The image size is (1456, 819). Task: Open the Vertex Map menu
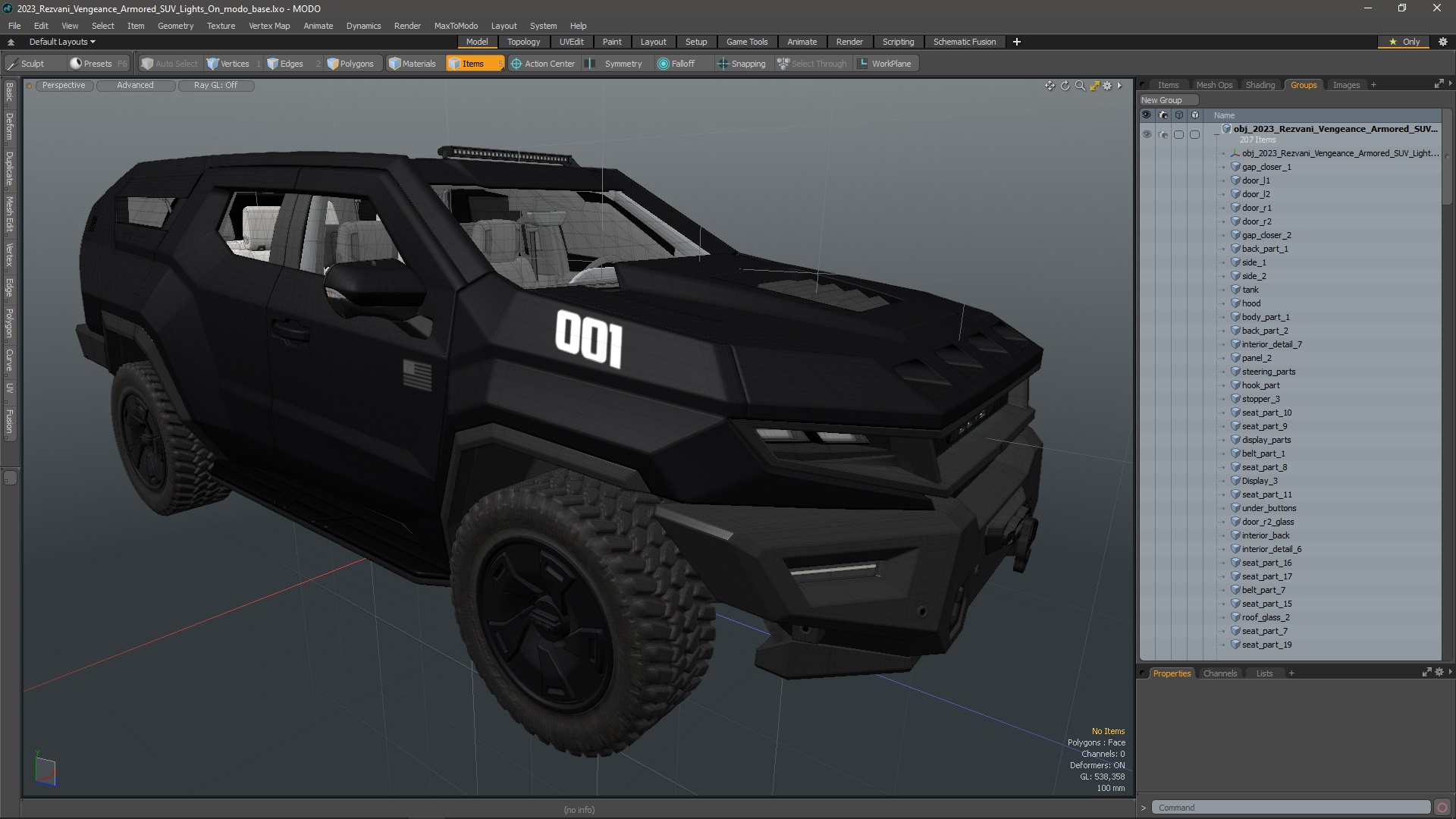point(269,26)
